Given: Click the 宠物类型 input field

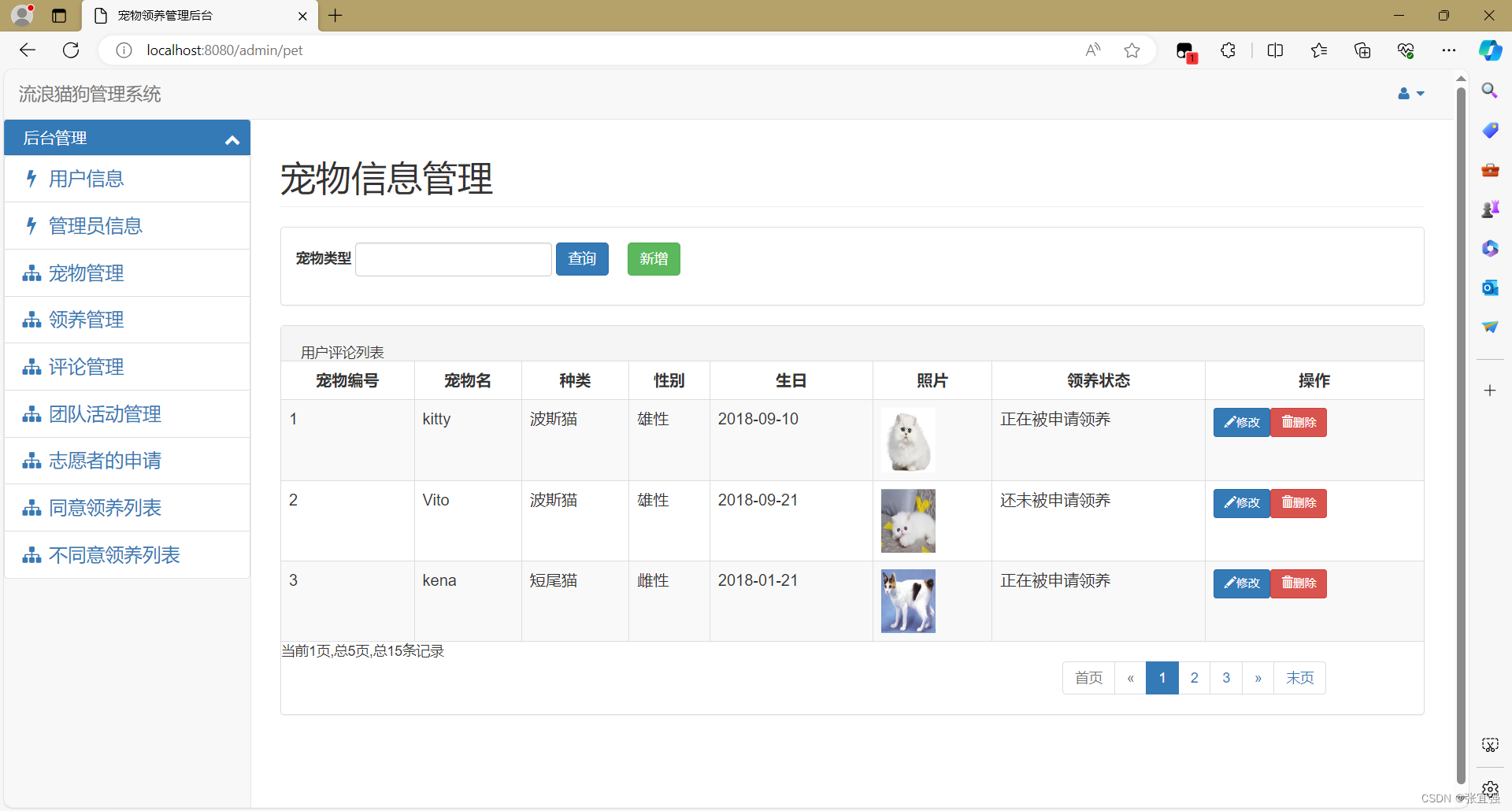Looking at the screenshot, I should click(x=453, y=259).
